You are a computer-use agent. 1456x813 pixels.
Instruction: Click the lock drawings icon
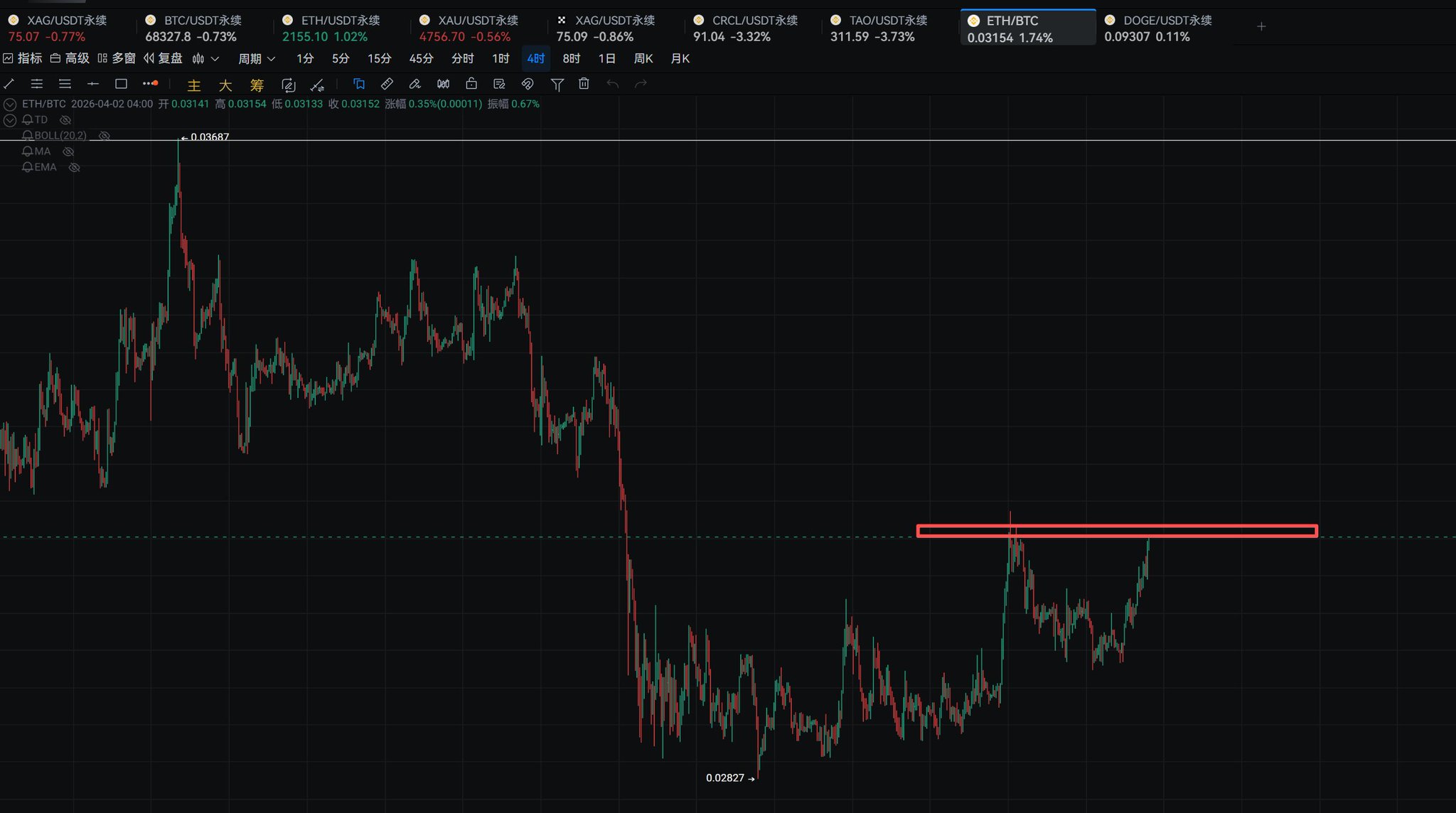[x=471, y=84]
